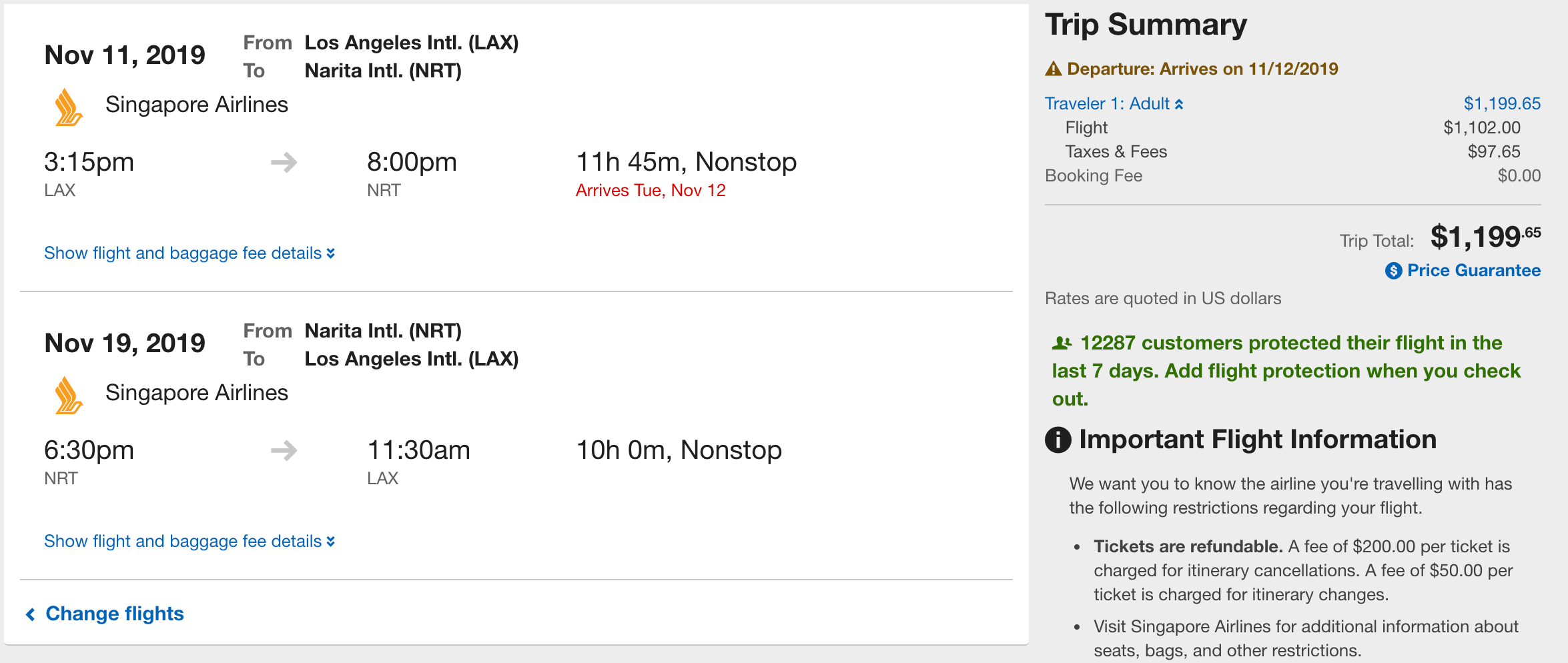Click the Price Guarantee dollar icon

coord(1393,271)
